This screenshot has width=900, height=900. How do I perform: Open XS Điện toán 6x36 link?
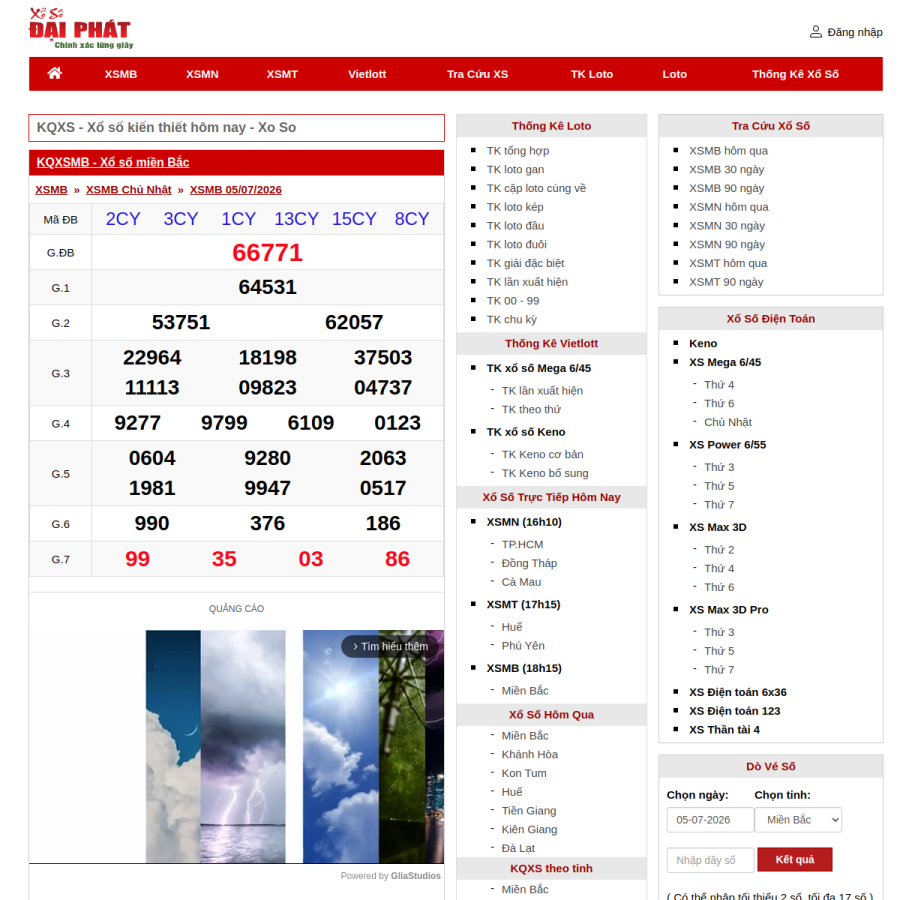[738, 693]
